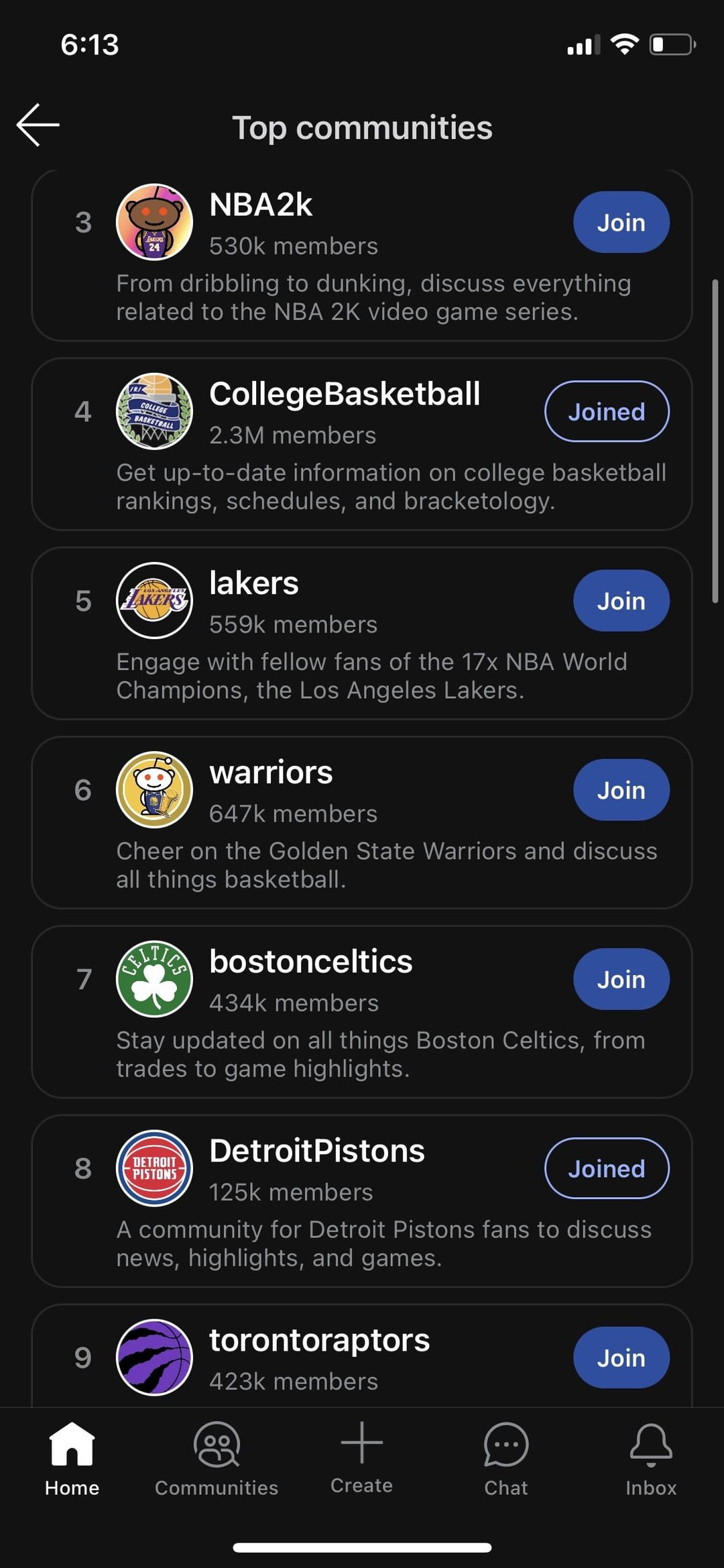Tap the Detroit Pistons logo

(x=154, y=1168)
